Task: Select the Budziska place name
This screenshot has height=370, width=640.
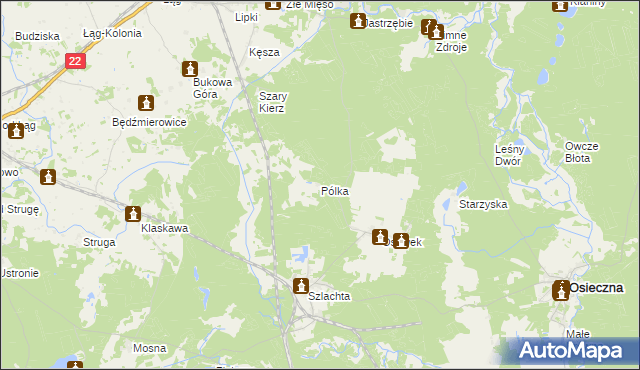Action: (38, 36)
